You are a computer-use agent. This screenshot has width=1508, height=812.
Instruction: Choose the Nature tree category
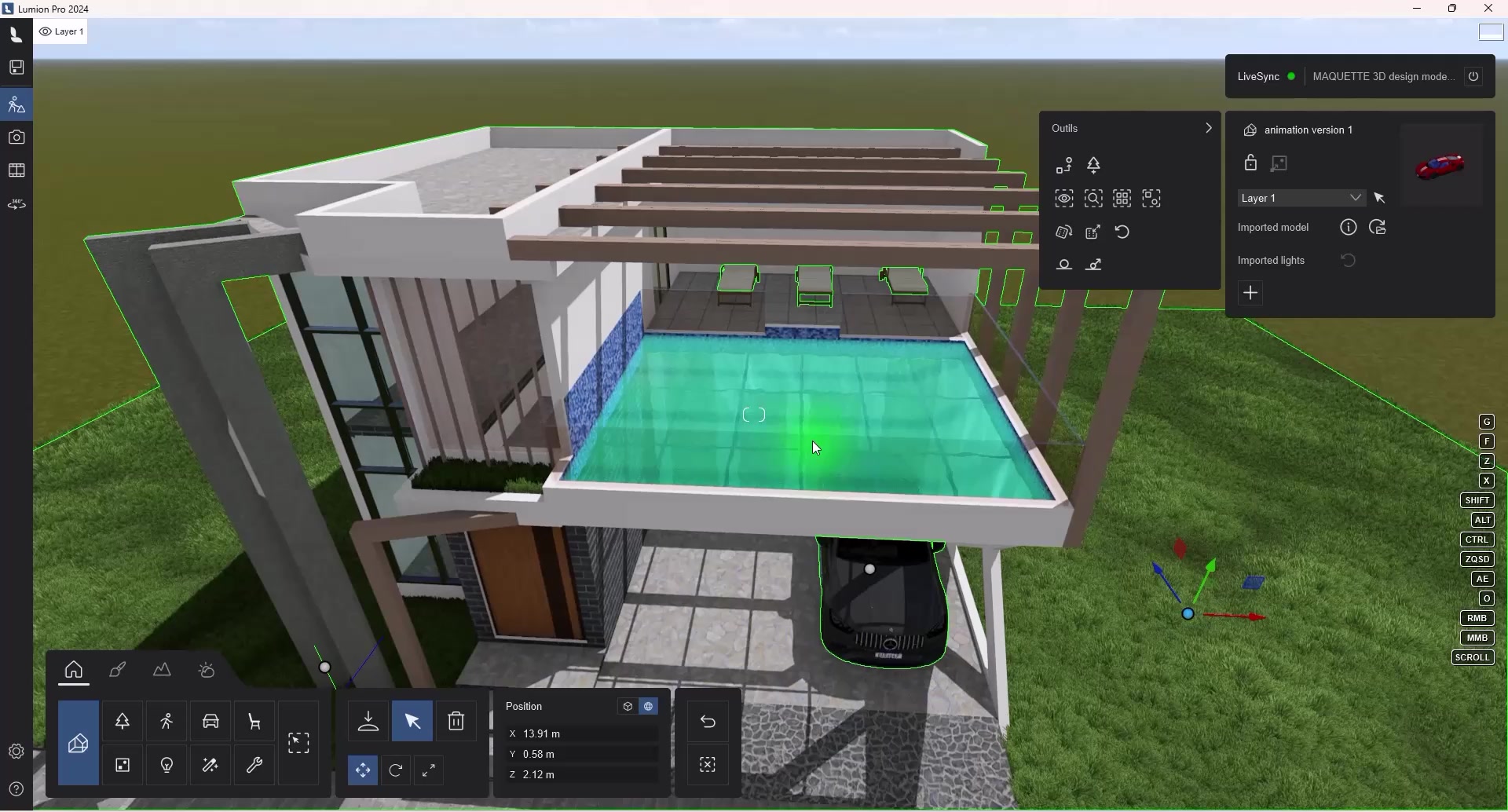(x=123, y=722)
